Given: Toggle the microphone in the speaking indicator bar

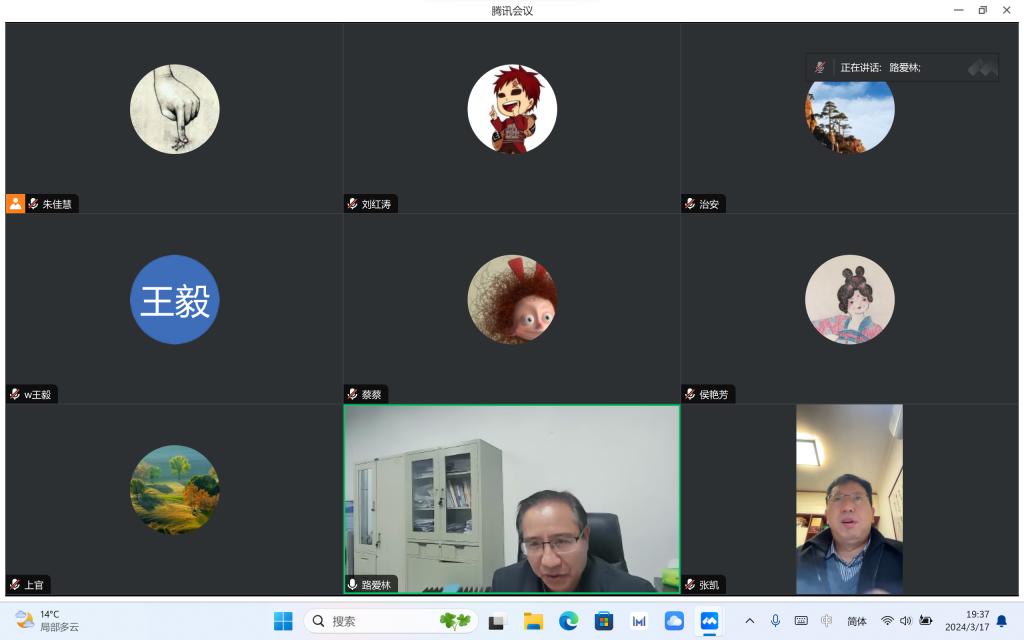Looking at the screenshot, I should pyautogui.click(x=820, y=67).
